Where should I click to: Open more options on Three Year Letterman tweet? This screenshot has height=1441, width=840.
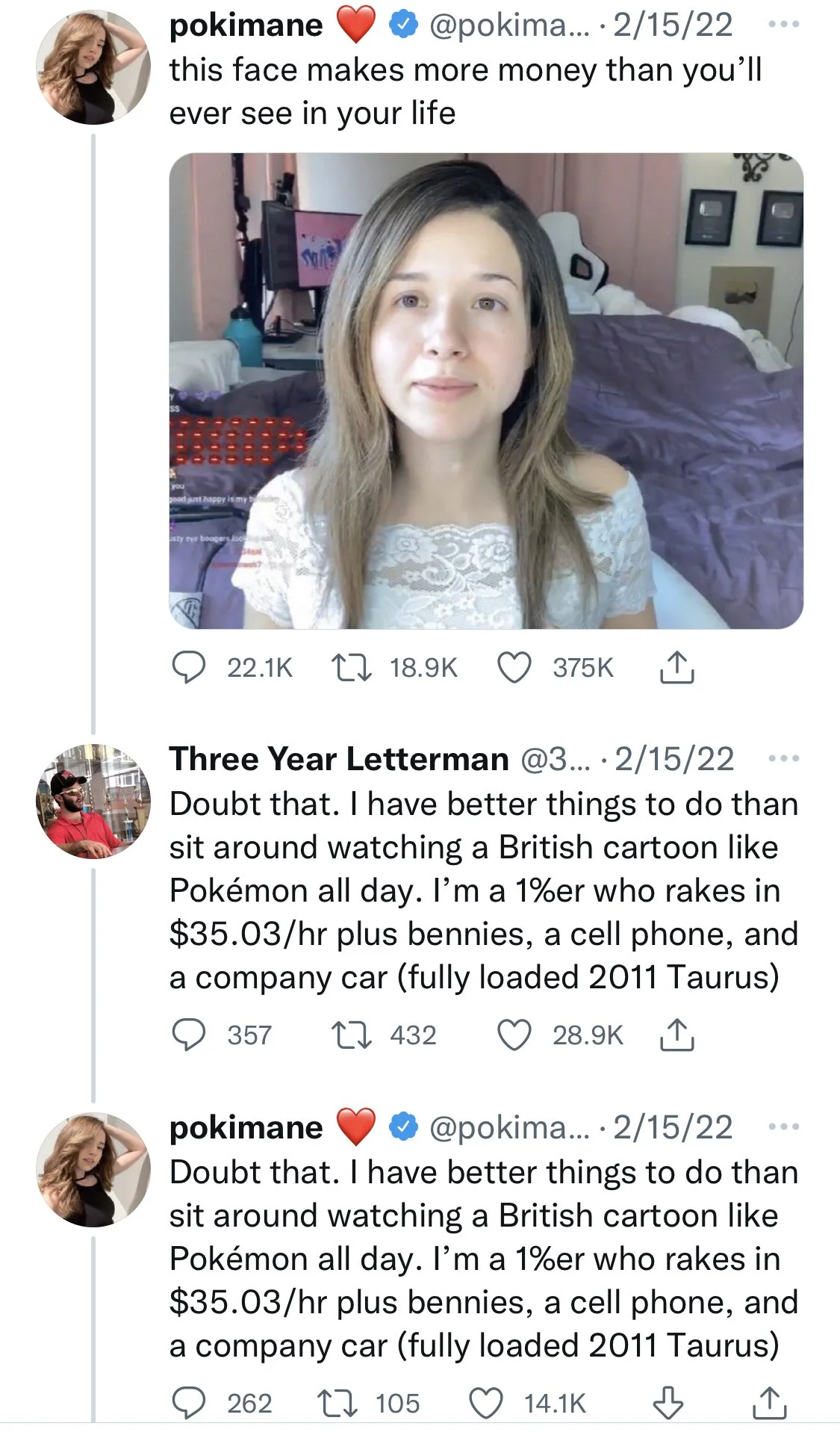[783, 759]
